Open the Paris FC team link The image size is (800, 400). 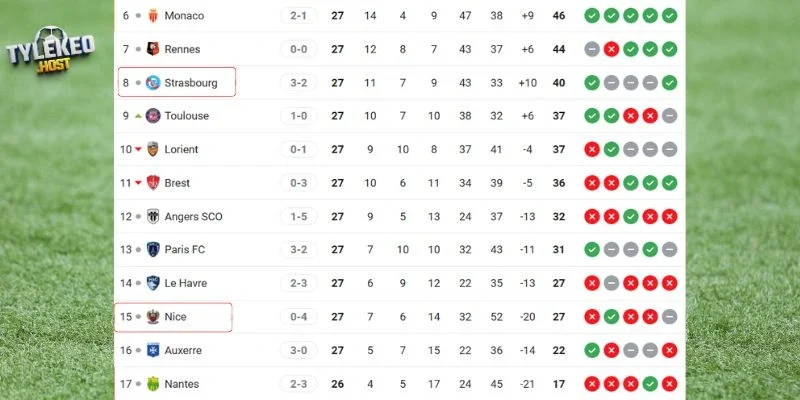click(x=187, y=250)
